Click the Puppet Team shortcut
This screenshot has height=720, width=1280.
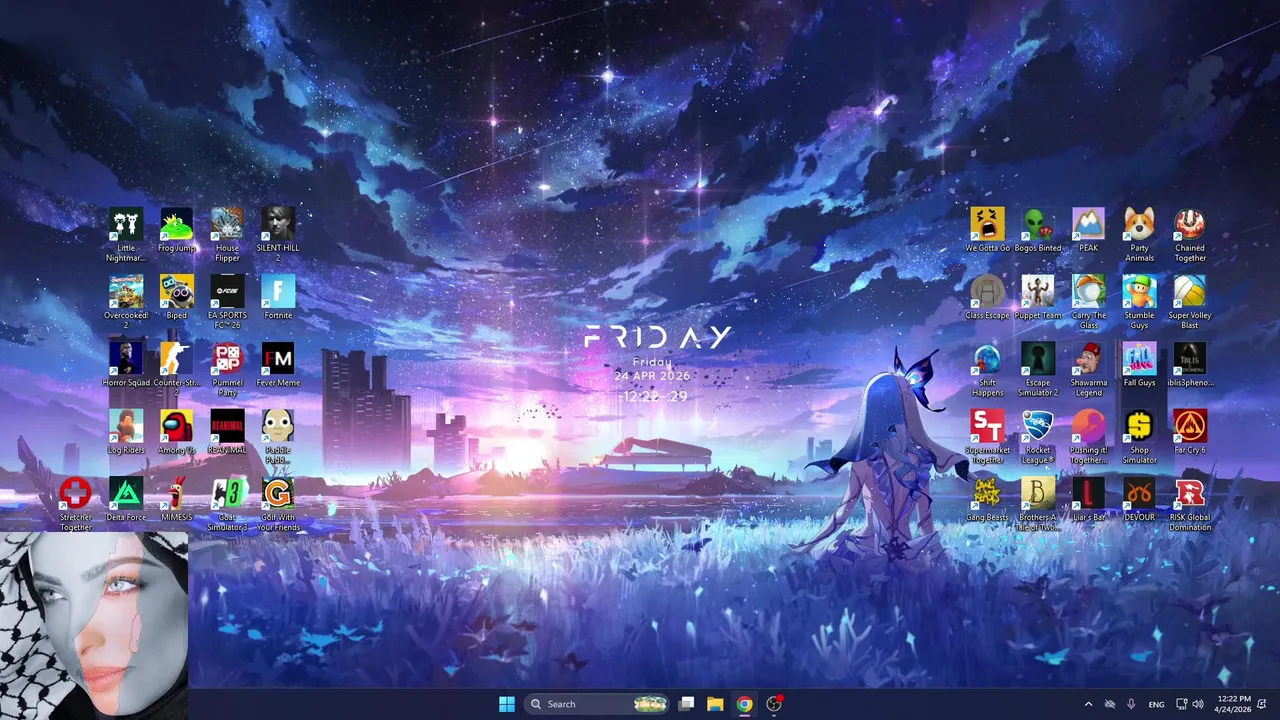(x=1038, y=296)
